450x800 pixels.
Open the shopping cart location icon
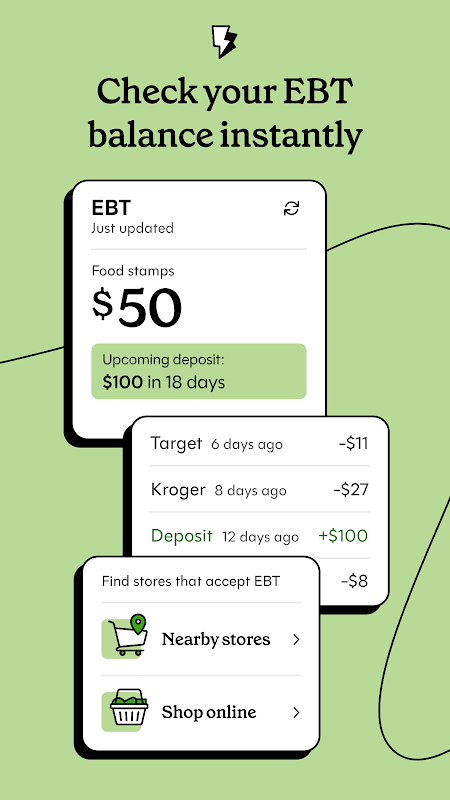coord(124,635)
